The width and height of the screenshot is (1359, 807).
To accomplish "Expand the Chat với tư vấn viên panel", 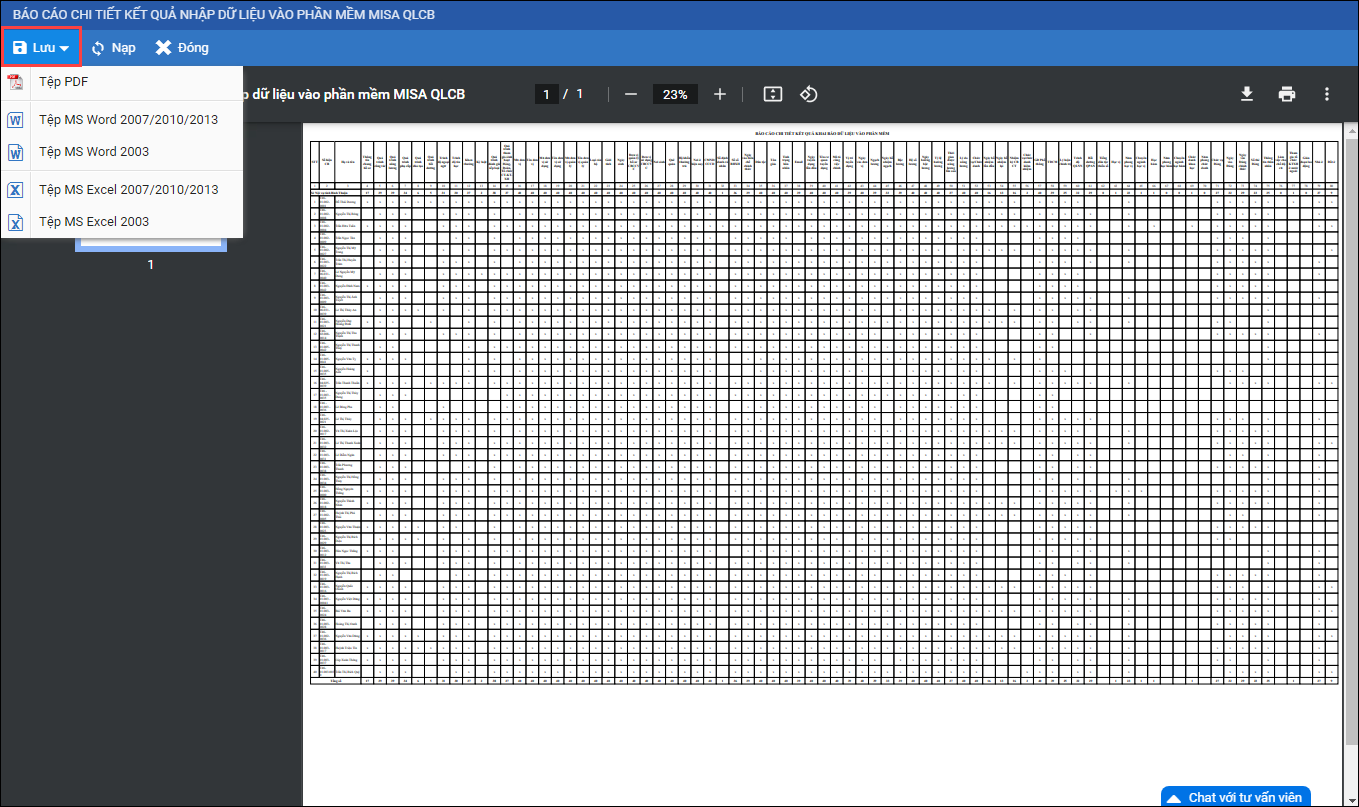I will (x=1236, y=797).
